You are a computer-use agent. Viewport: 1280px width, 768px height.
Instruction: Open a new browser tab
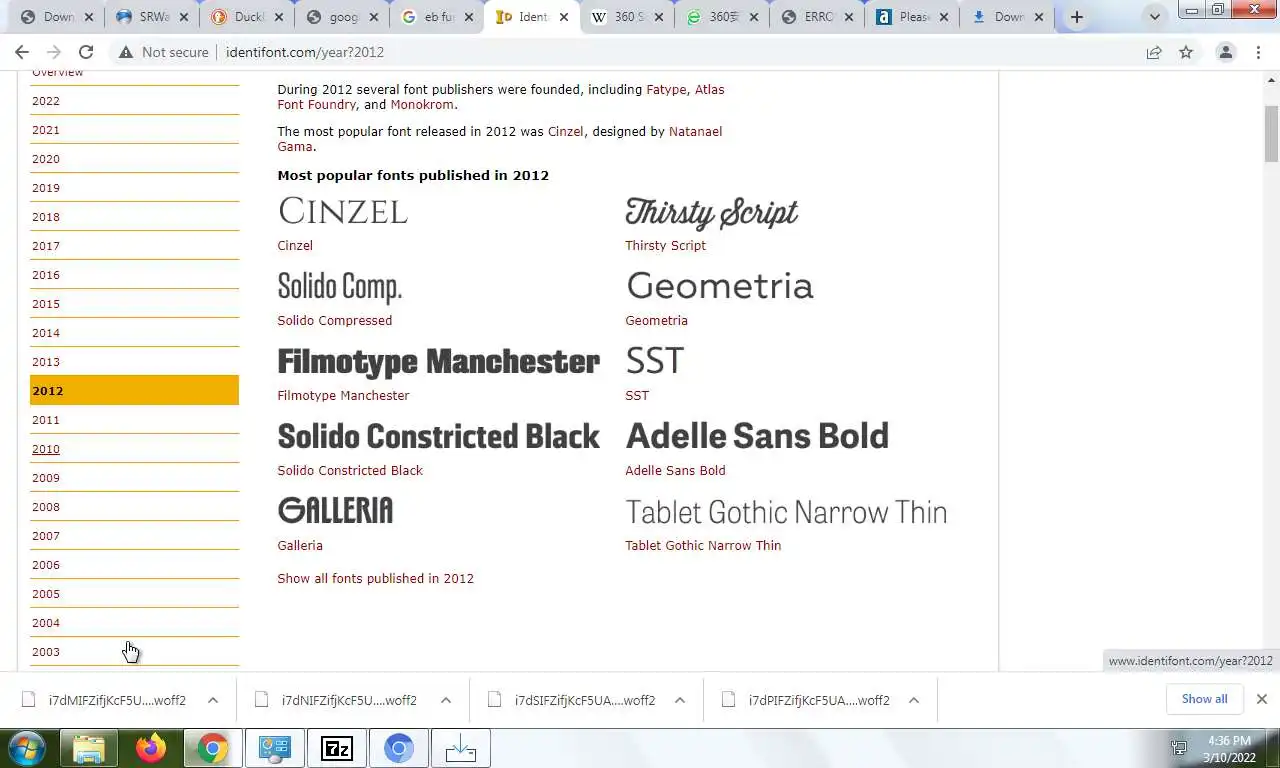[1077, 17]
